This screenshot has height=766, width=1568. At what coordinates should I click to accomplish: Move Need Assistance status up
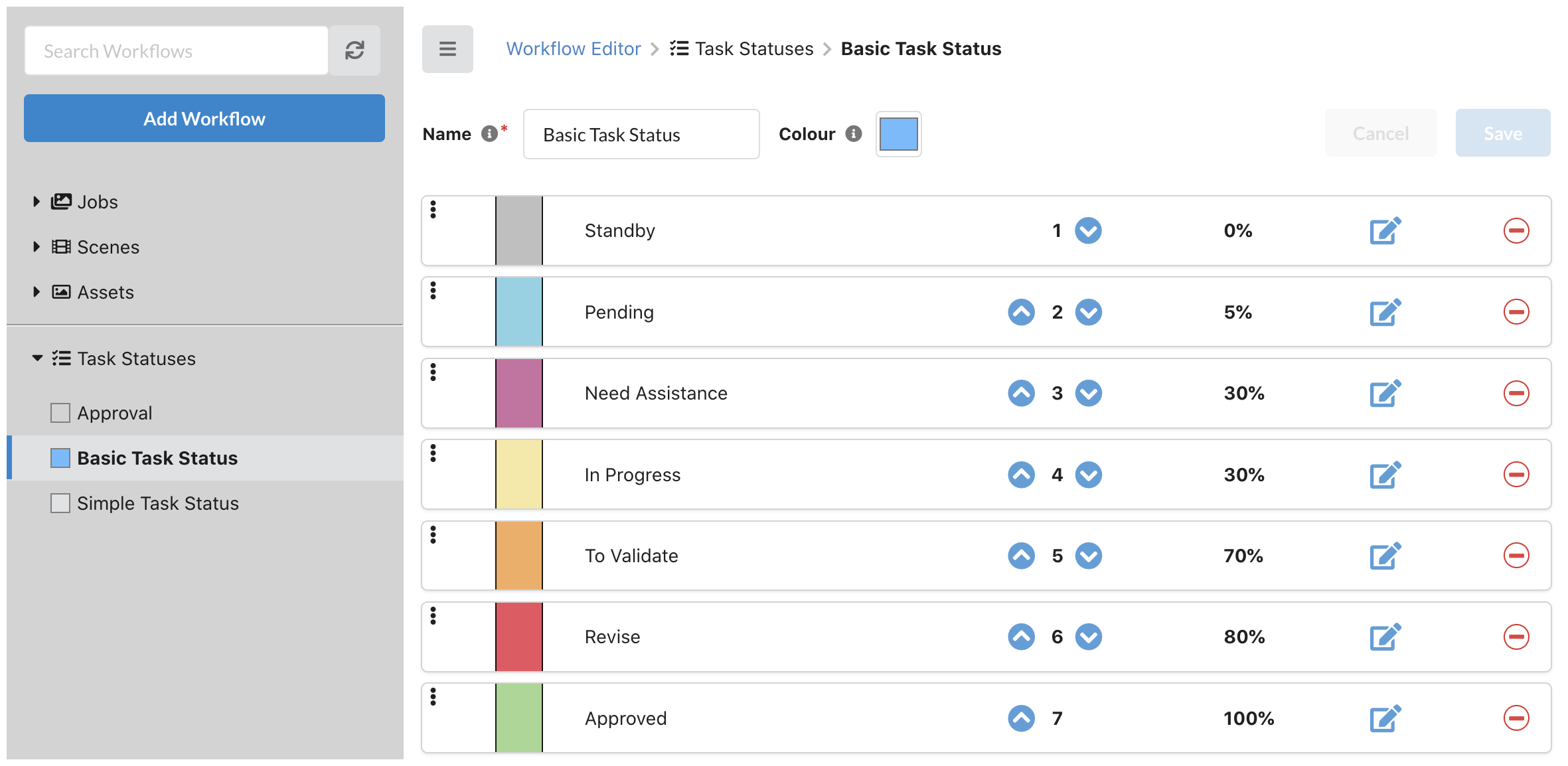tap(1021, 393)
